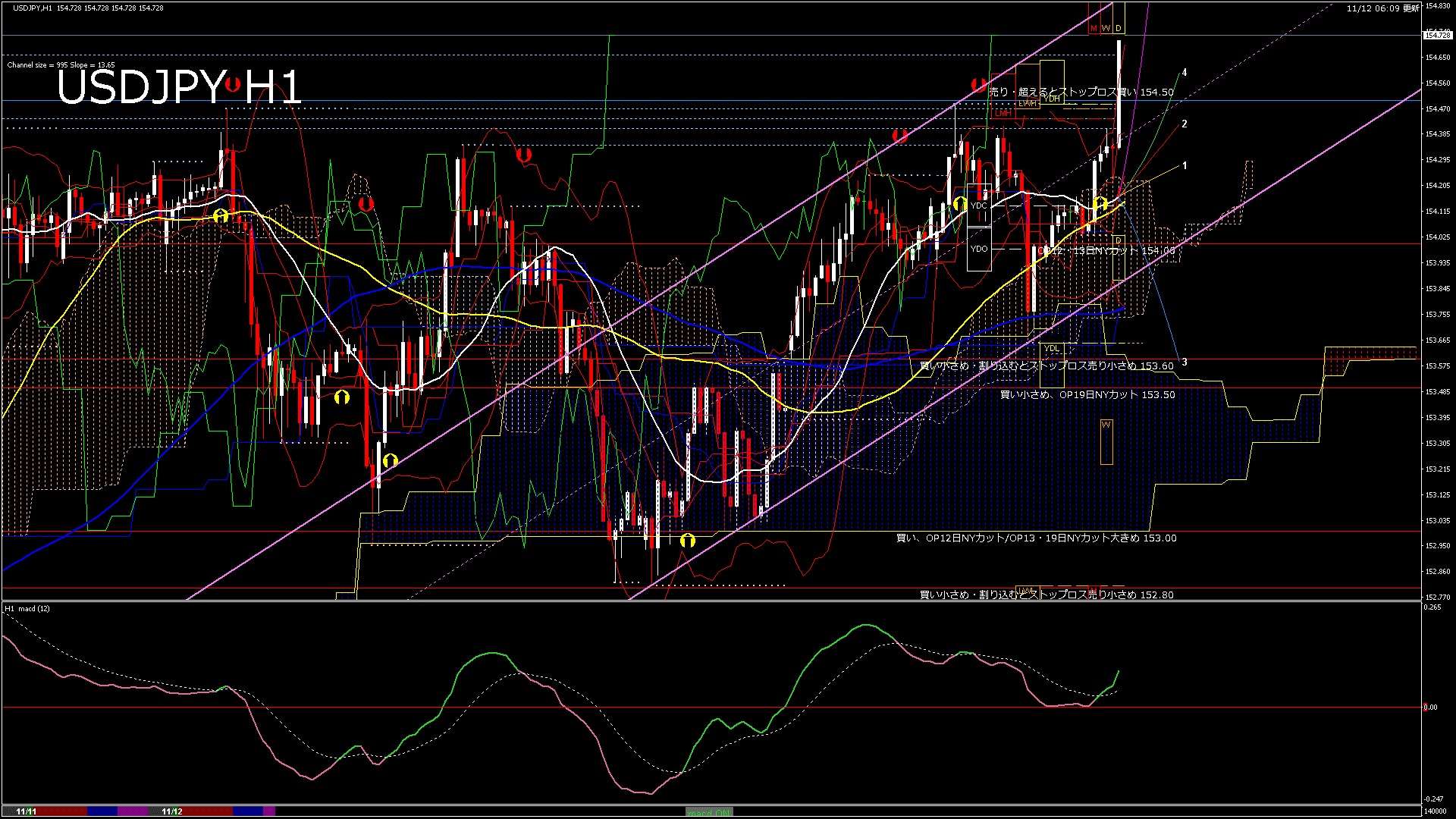Open the H1 macd (12) indicator label
This screenshot has height=819, width=1456.
click(27, 608)
